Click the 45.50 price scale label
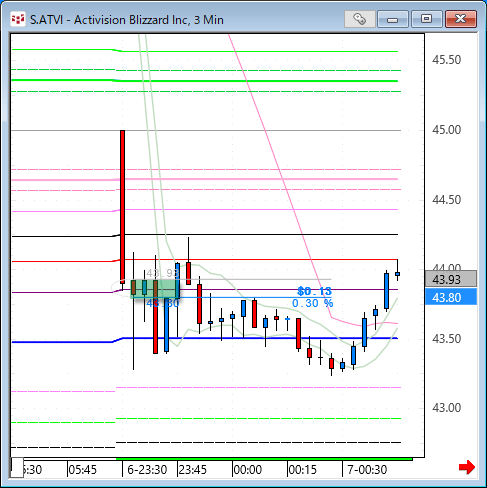Screen dimensions: 487x488 click(x=446, y=60)
